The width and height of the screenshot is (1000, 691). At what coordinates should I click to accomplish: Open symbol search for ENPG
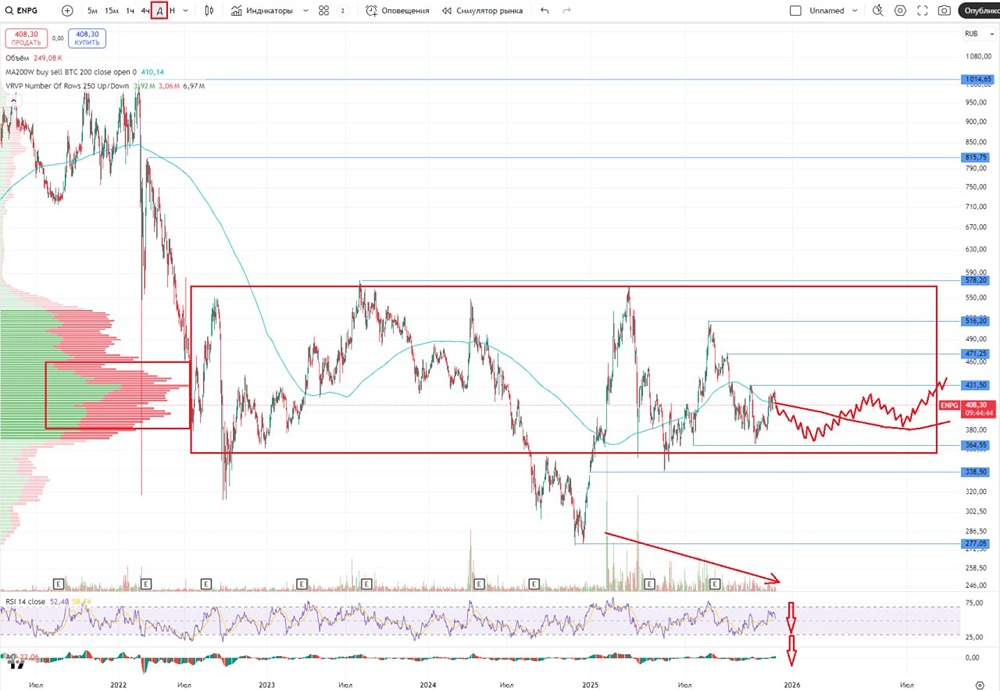22,10
